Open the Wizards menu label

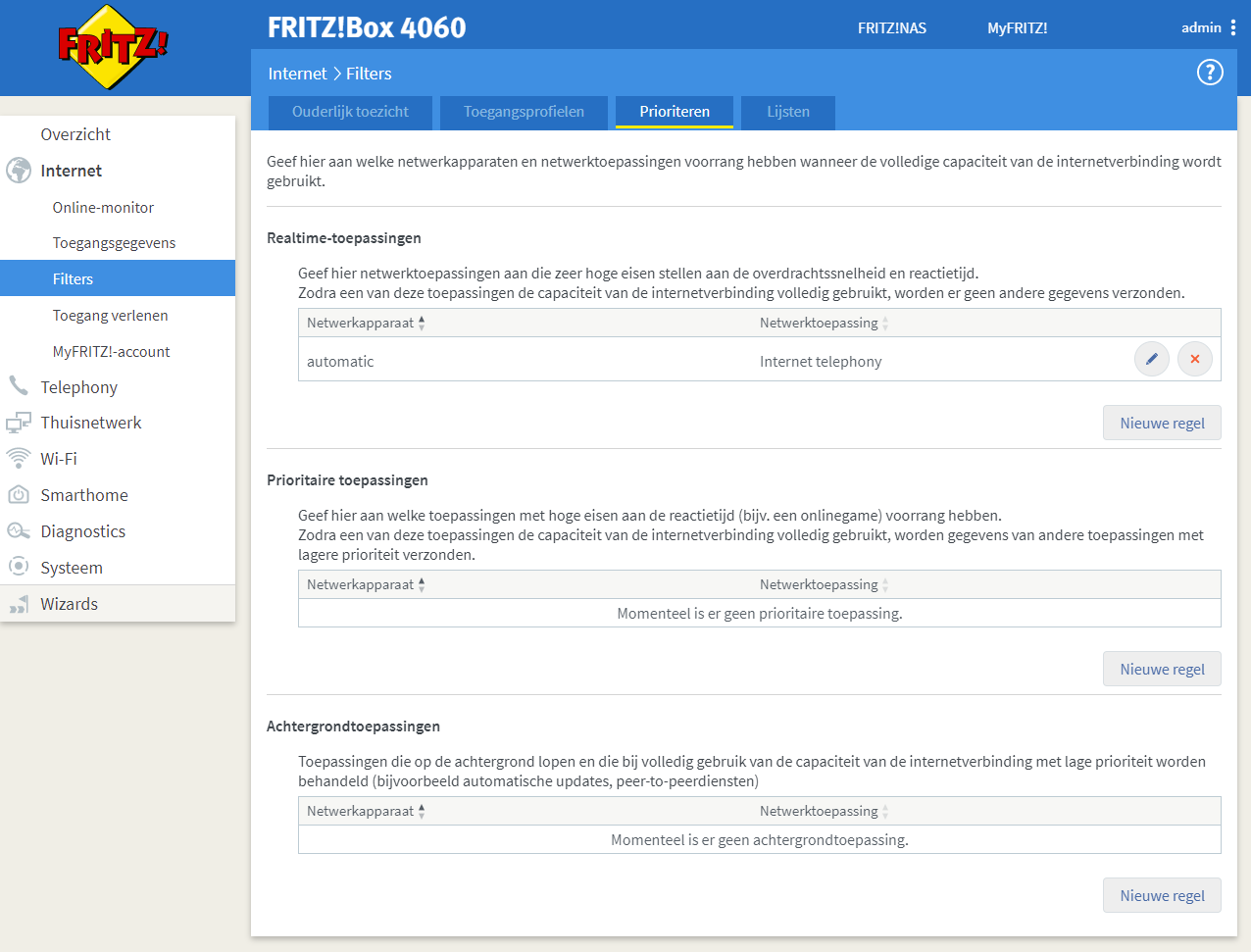click(69, 604)
